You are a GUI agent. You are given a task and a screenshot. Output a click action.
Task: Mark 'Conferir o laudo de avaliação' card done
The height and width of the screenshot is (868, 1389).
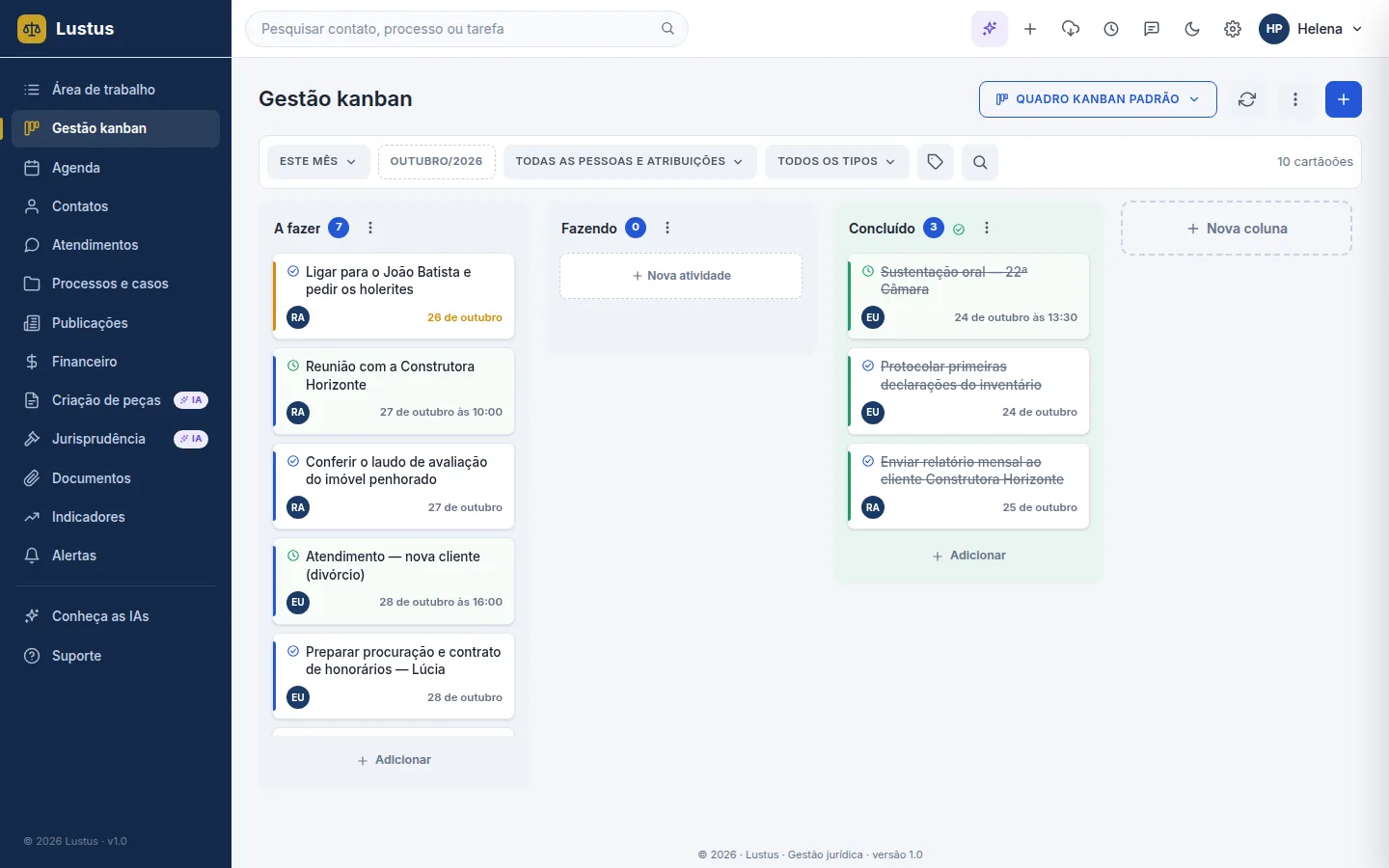coord(293,462)
